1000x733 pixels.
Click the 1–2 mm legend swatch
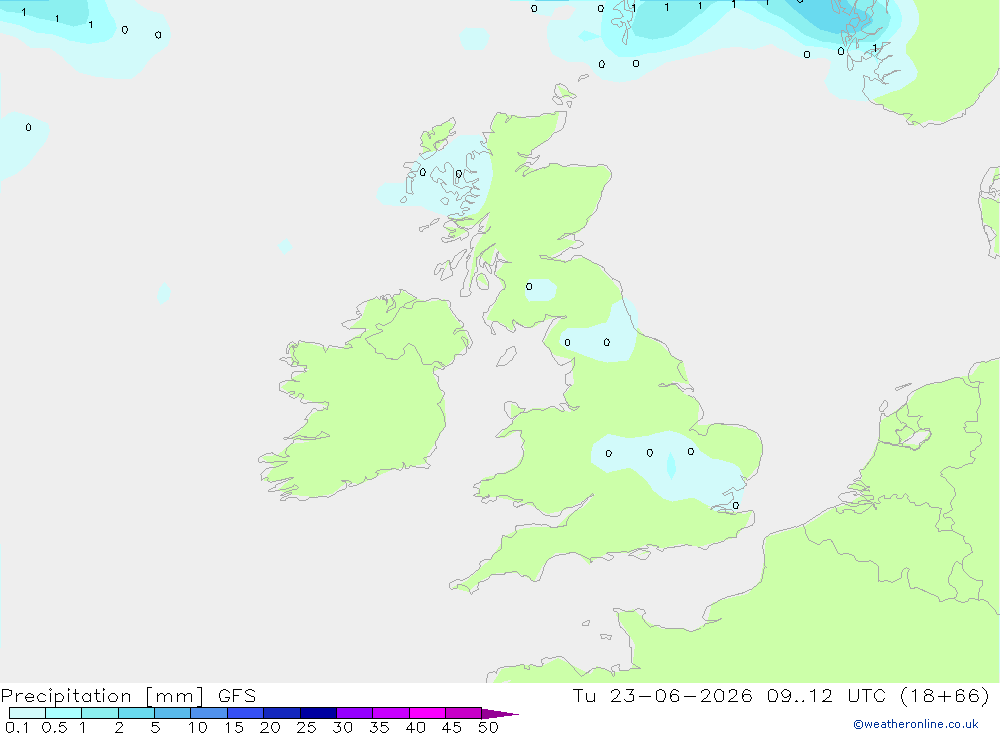click(x=100, y=713)
